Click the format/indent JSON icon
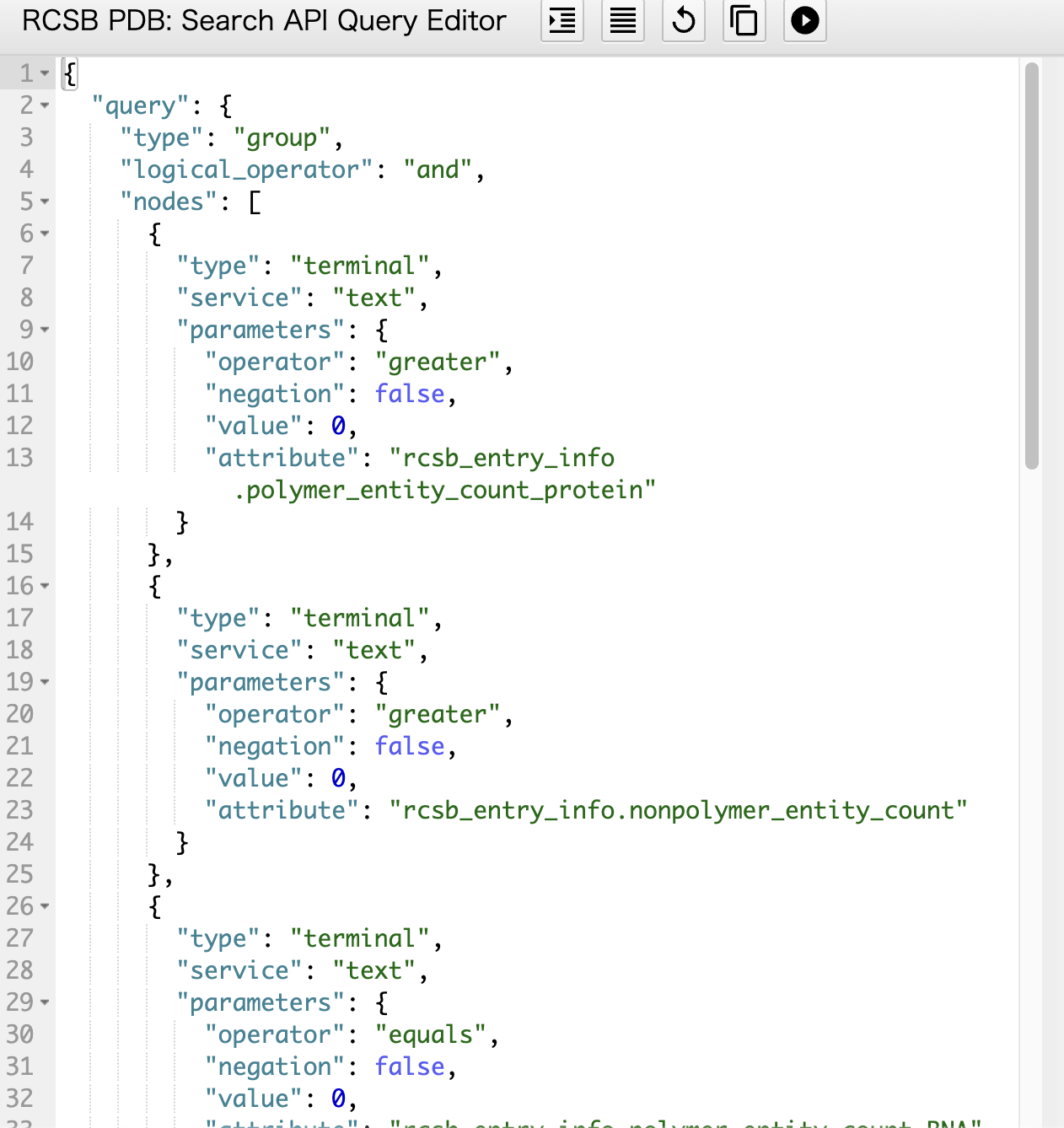1064x1128 pixels. tap(562, 20)
